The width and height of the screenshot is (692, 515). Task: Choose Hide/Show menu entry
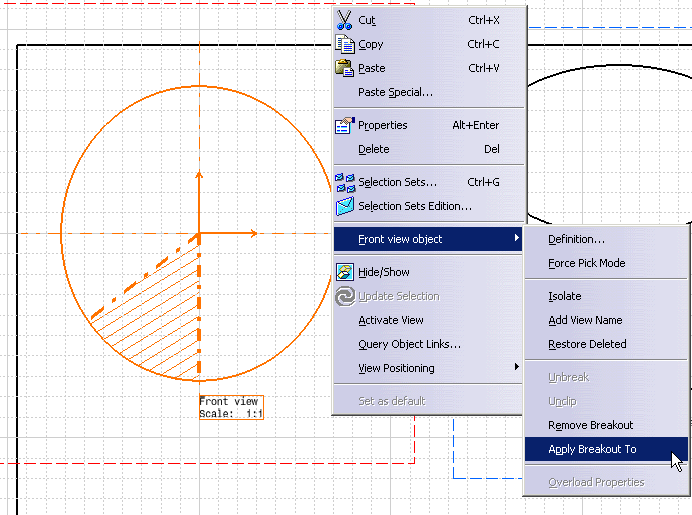point(428,272)
